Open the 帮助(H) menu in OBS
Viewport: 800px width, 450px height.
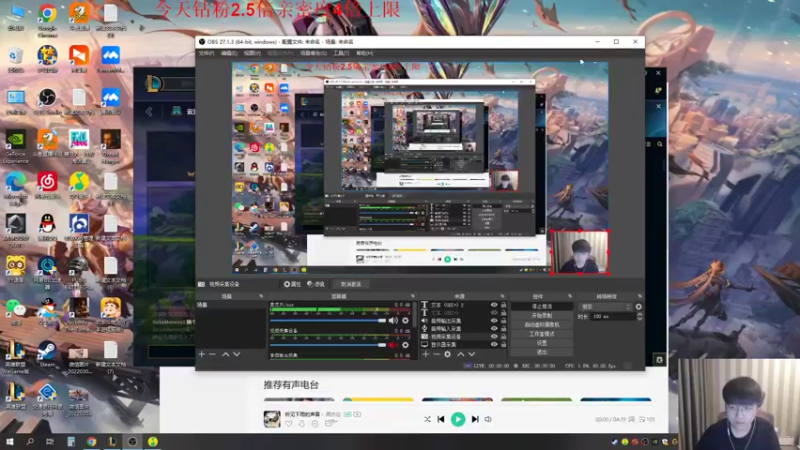pos(364,53)
